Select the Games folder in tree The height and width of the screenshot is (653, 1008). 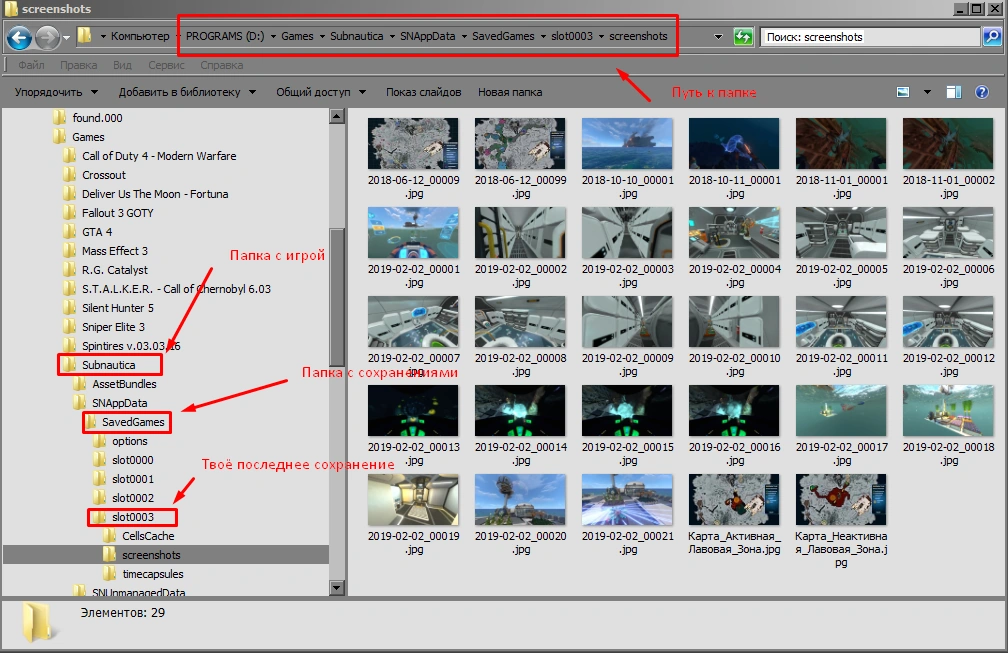point(88,137)
